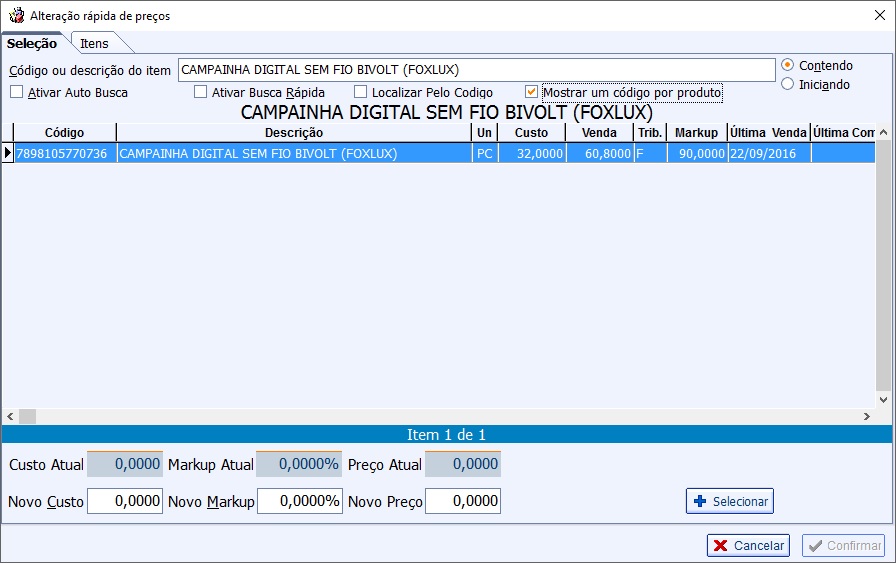Click the horizontal scrollbar left arrow
Screen dimensions: 896x564
10,416
